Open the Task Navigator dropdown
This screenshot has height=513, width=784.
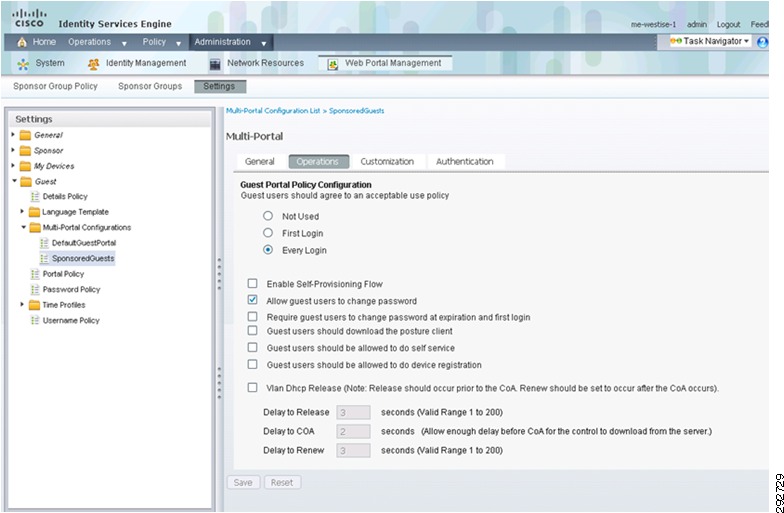(746, 42)
